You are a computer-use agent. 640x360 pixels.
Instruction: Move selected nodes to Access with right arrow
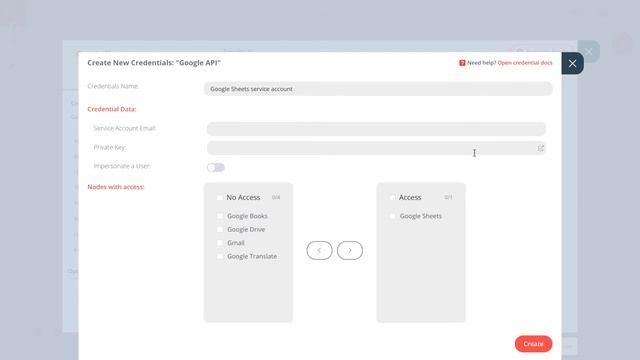click(x=350, y=250)
